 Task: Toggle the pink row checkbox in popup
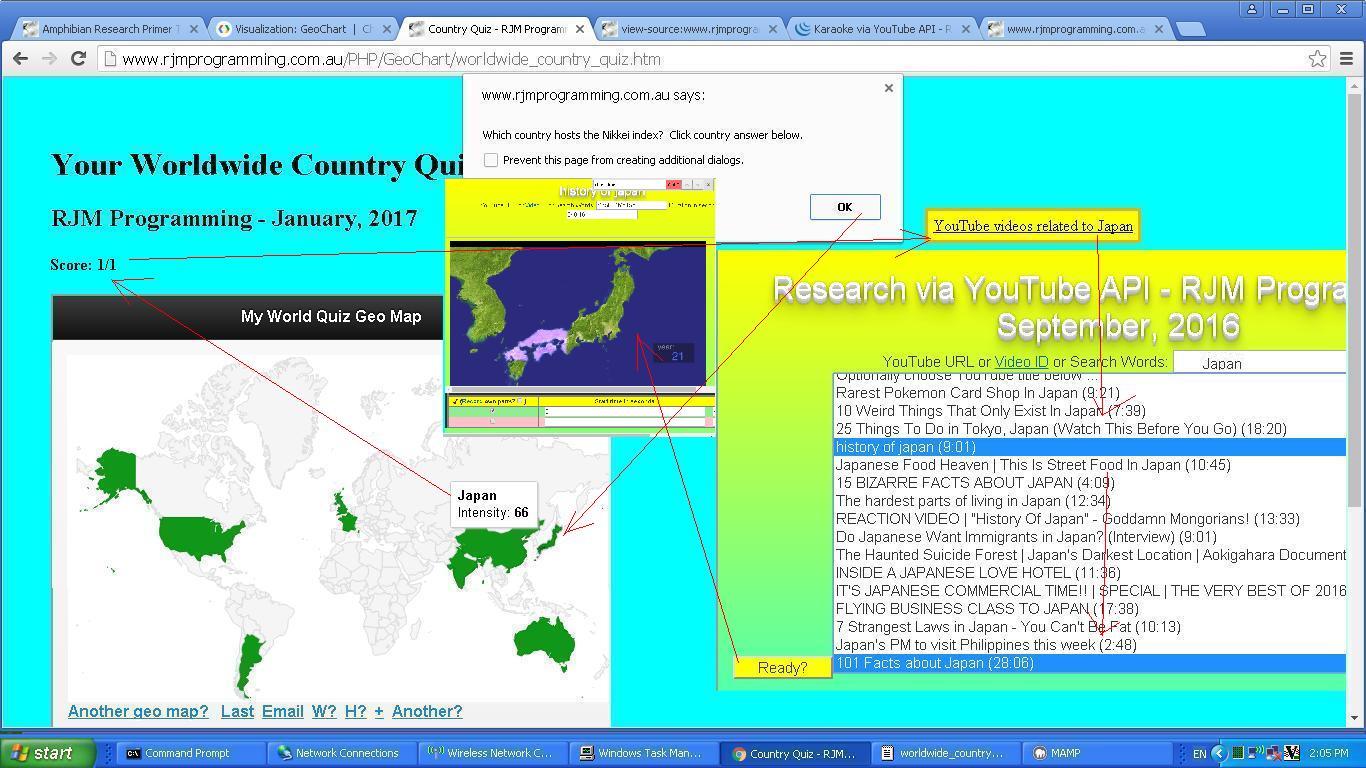point(491,421)
